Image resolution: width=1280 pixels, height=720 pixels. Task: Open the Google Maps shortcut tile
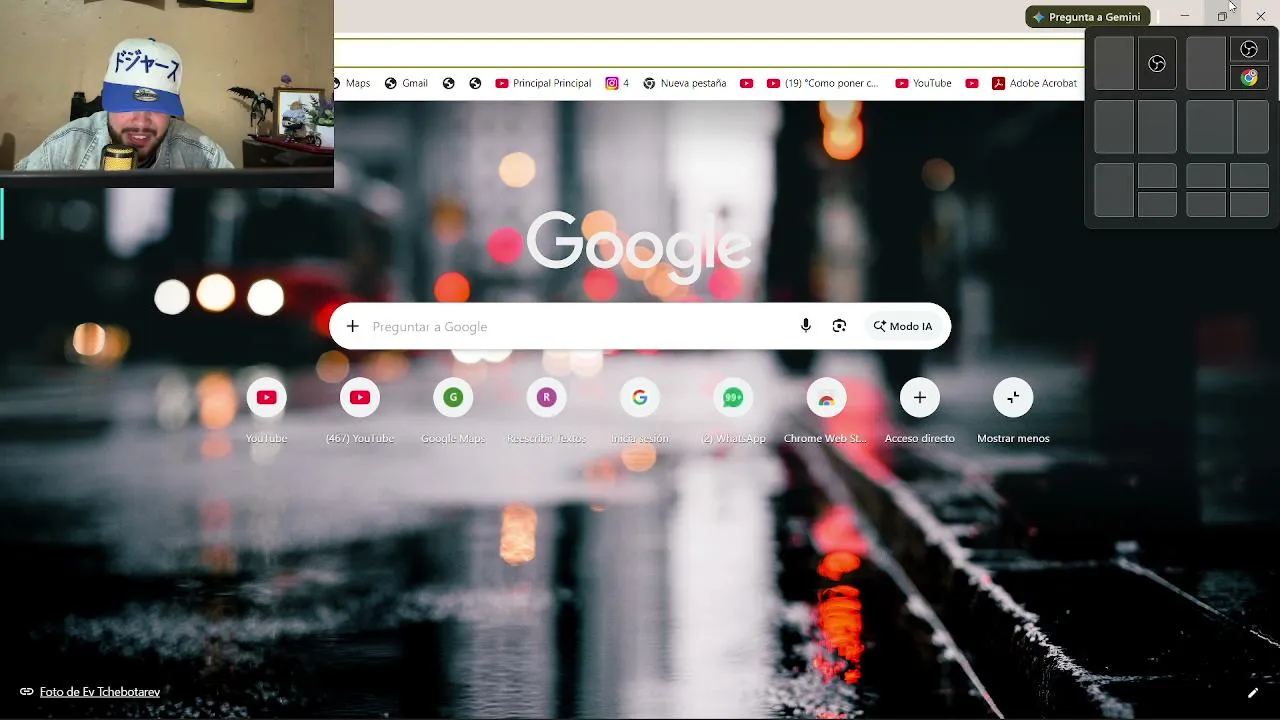(x=453, y=410)
